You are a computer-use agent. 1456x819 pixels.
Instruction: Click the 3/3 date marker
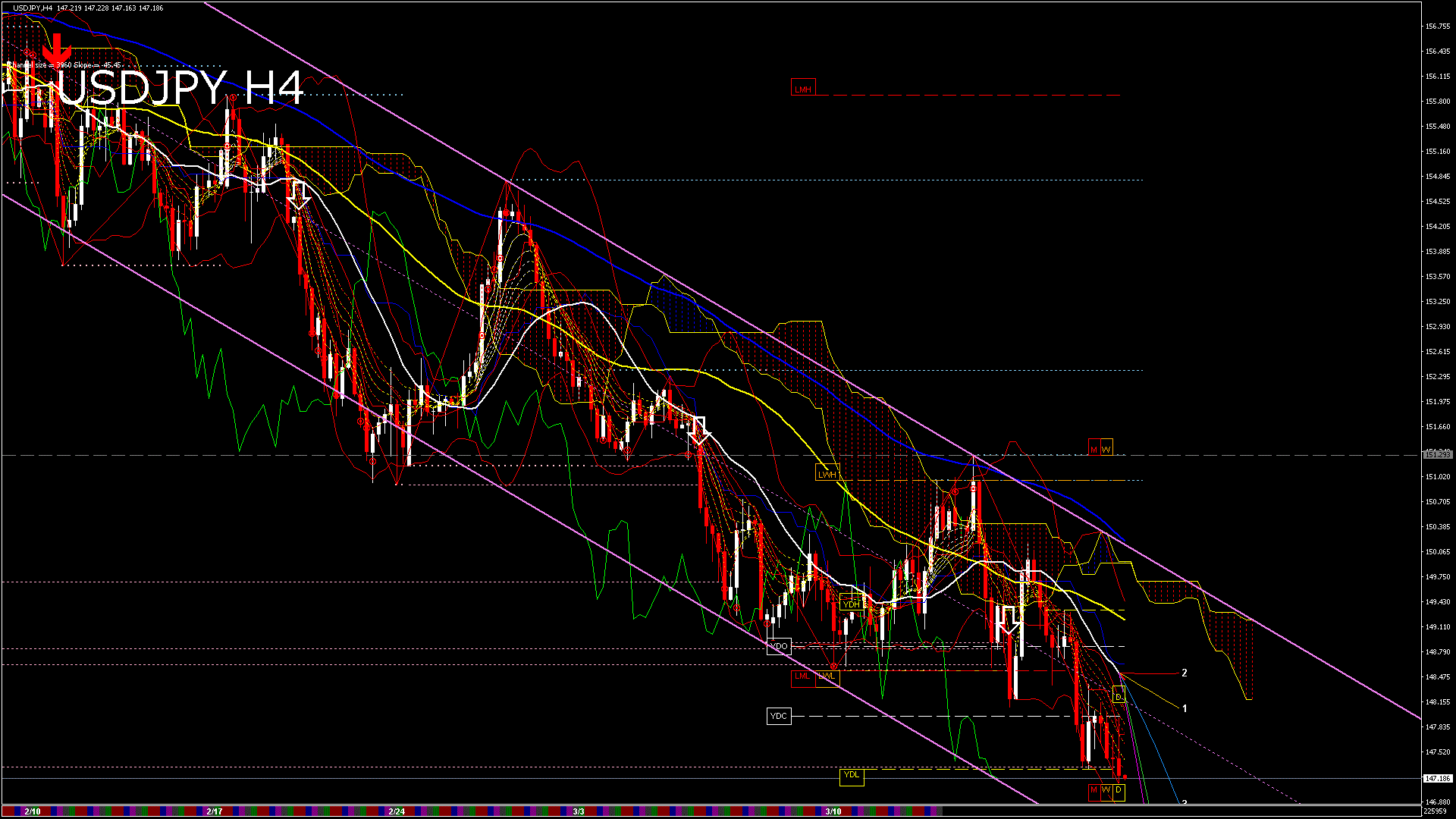click(579, 811)
